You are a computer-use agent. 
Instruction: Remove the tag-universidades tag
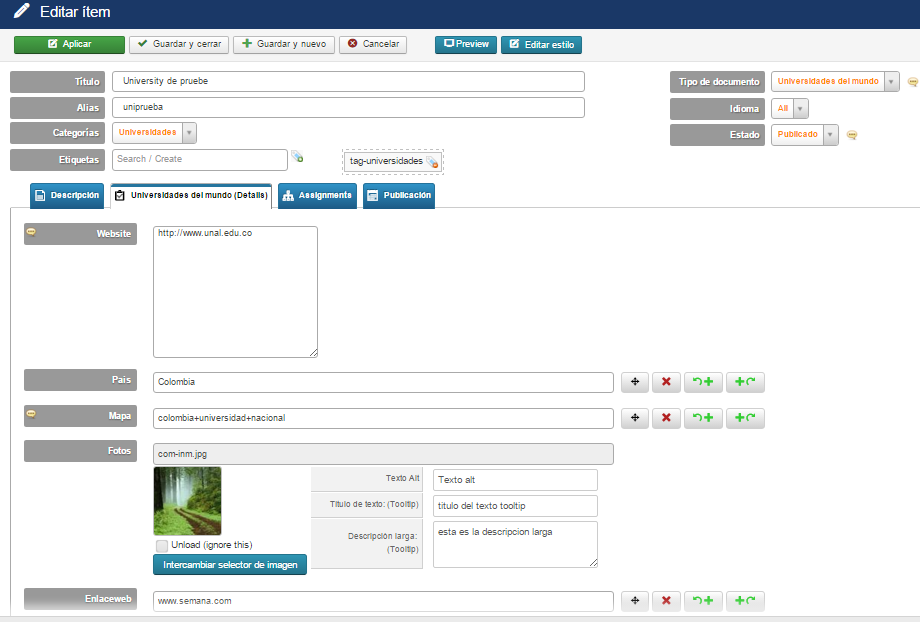pos(432,162)
